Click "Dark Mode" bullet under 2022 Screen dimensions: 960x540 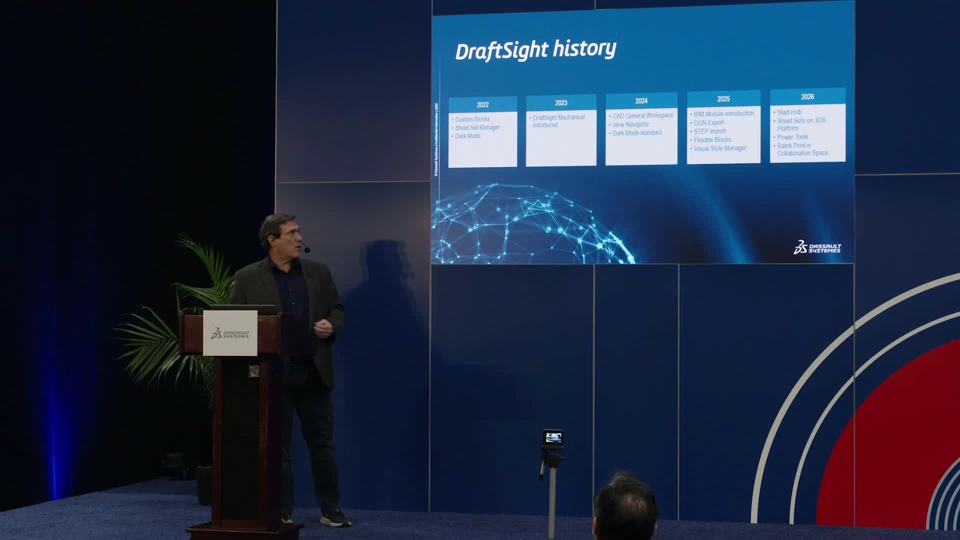(x=467, y=136)
